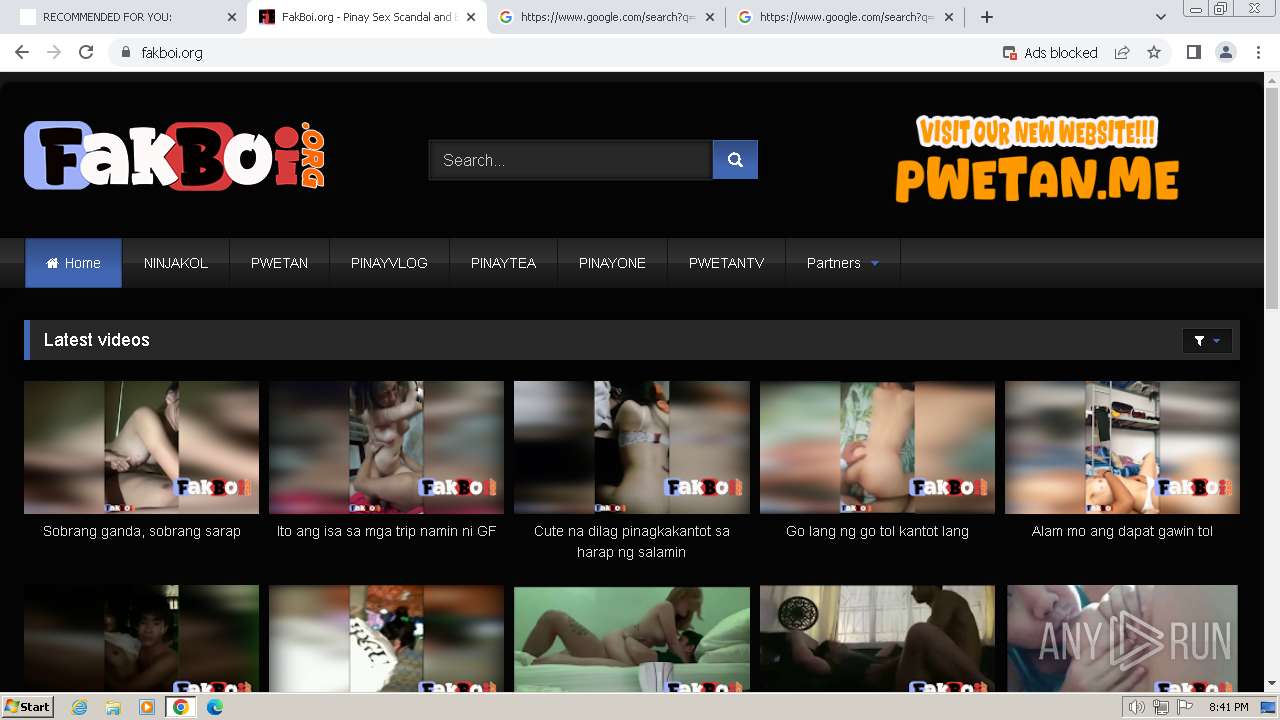This screenshot has height=720, width=1280.
Task: Open a new browser tab
Action: [x=987, y=17]
